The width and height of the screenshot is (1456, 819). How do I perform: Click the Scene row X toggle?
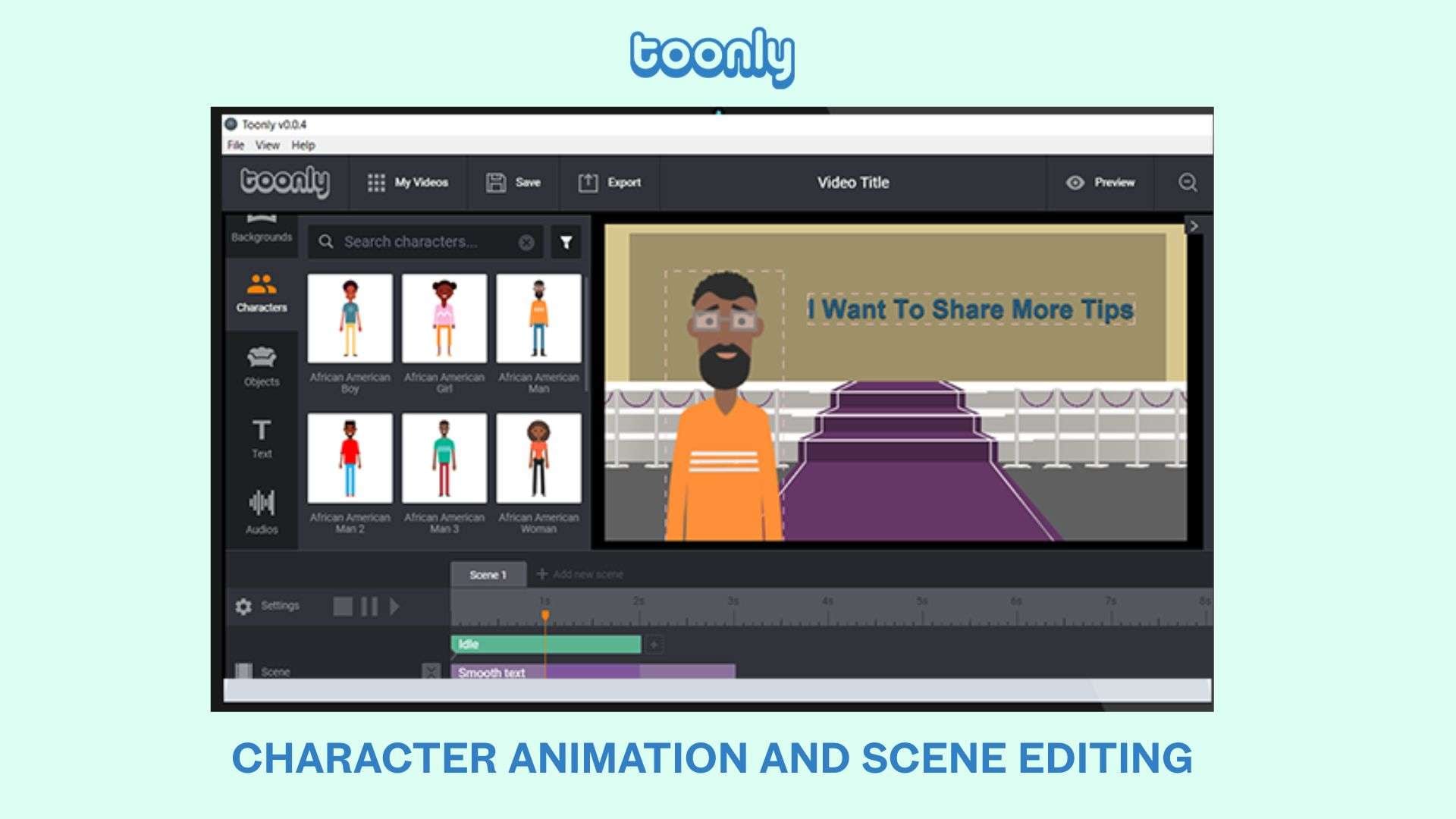tap(431, 671)
